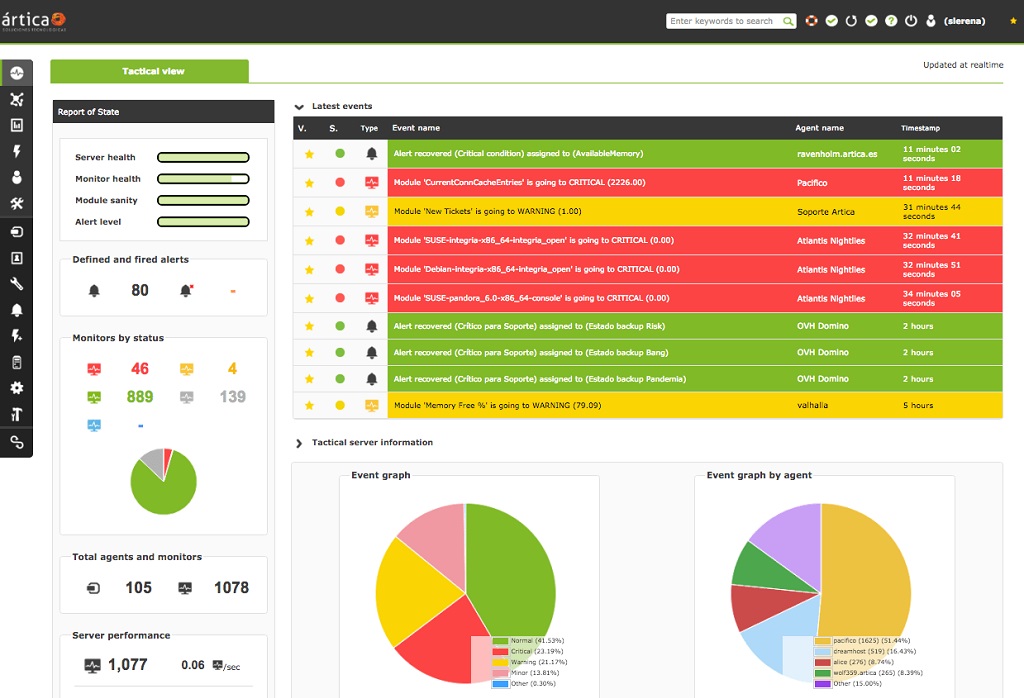Open the 'New Tickets' warning event
1024x698 pixels.
[487, 212]
